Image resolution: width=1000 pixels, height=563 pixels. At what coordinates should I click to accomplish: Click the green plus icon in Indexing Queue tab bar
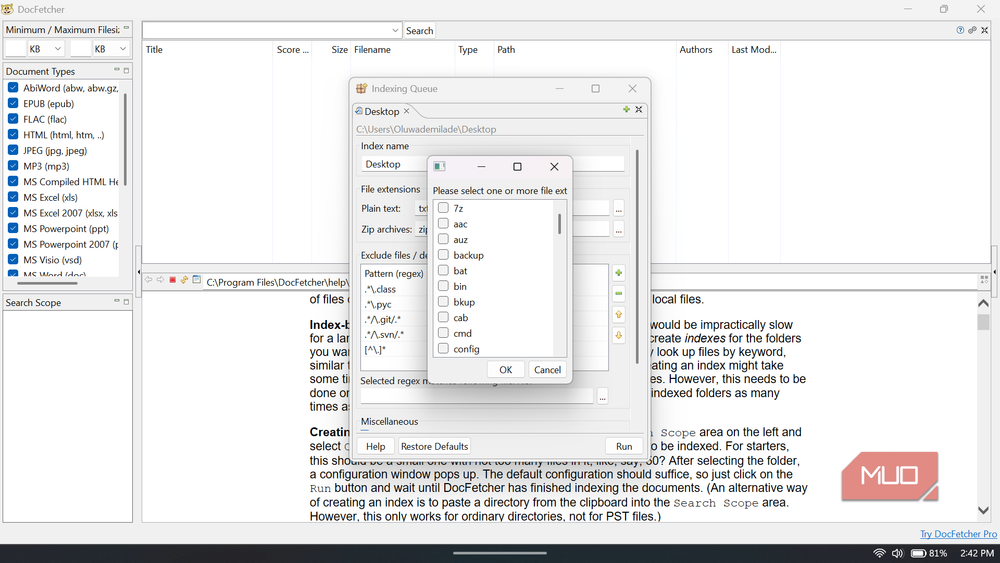click(626, 110)
